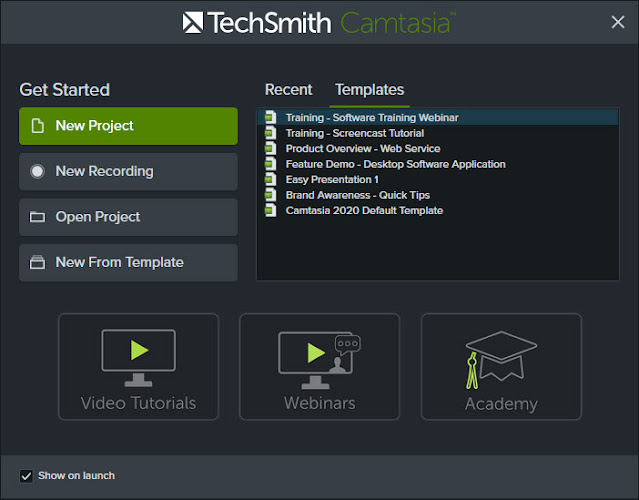Click the blank page icon on New Project

point(37,126)
